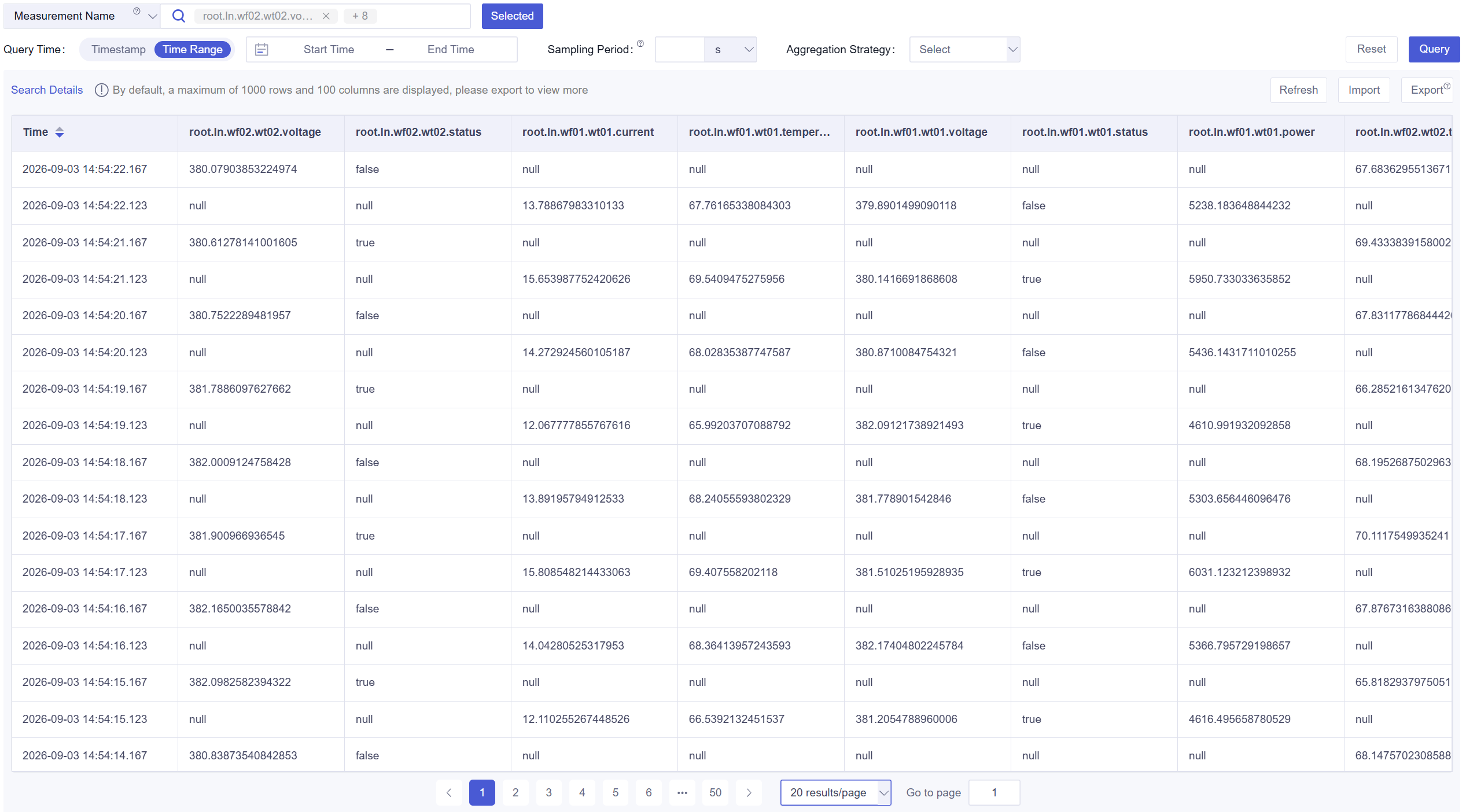
Task: Click the Refresh button
Action: (1298, 90)
